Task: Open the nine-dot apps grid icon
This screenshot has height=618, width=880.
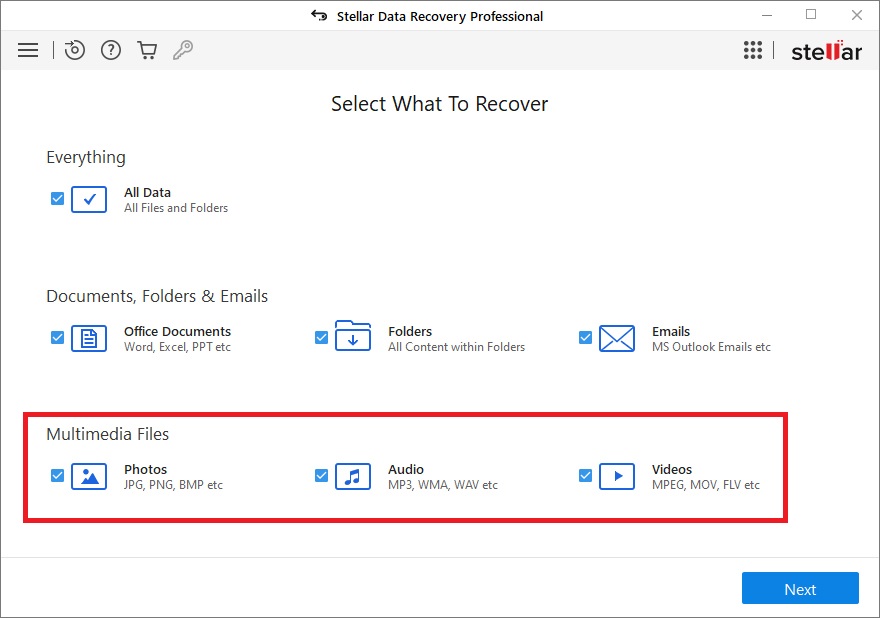Action: 753,50
